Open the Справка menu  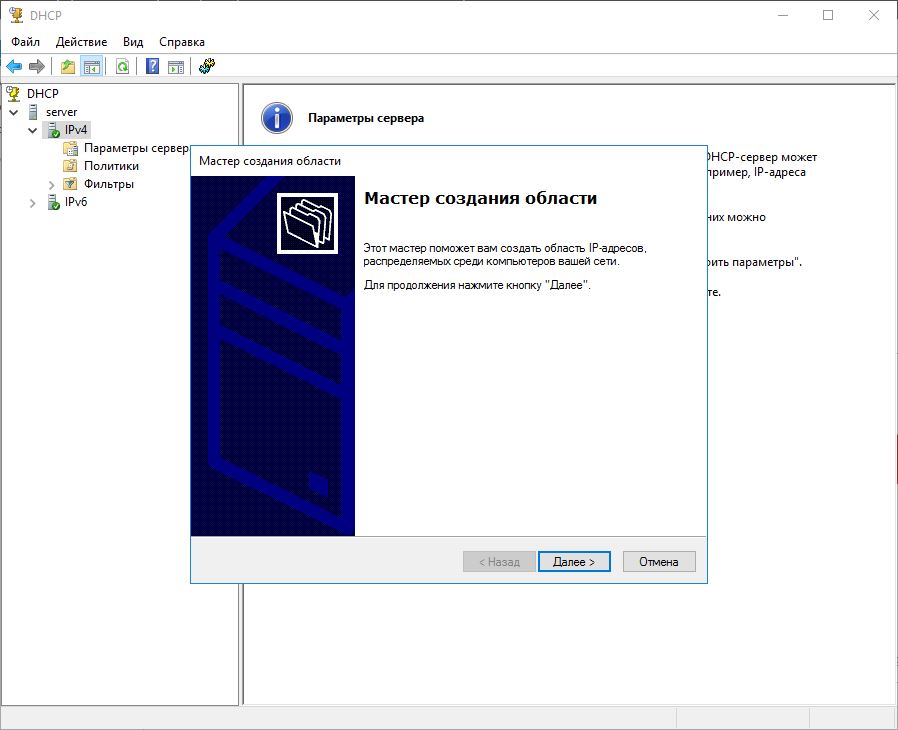coord(182,42)
